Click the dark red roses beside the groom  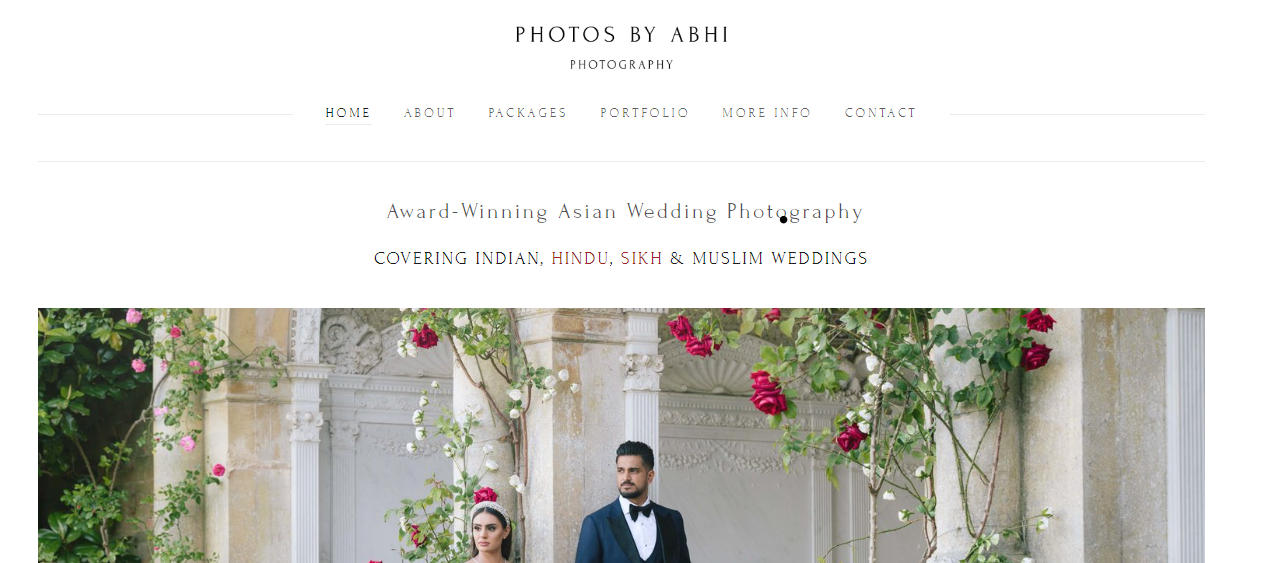(769, 394)
